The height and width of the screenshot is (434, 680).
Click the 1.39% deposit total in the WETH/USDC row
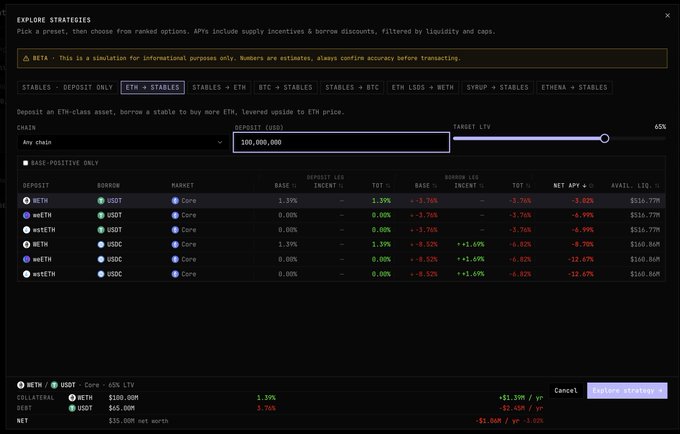coord(381,245)
